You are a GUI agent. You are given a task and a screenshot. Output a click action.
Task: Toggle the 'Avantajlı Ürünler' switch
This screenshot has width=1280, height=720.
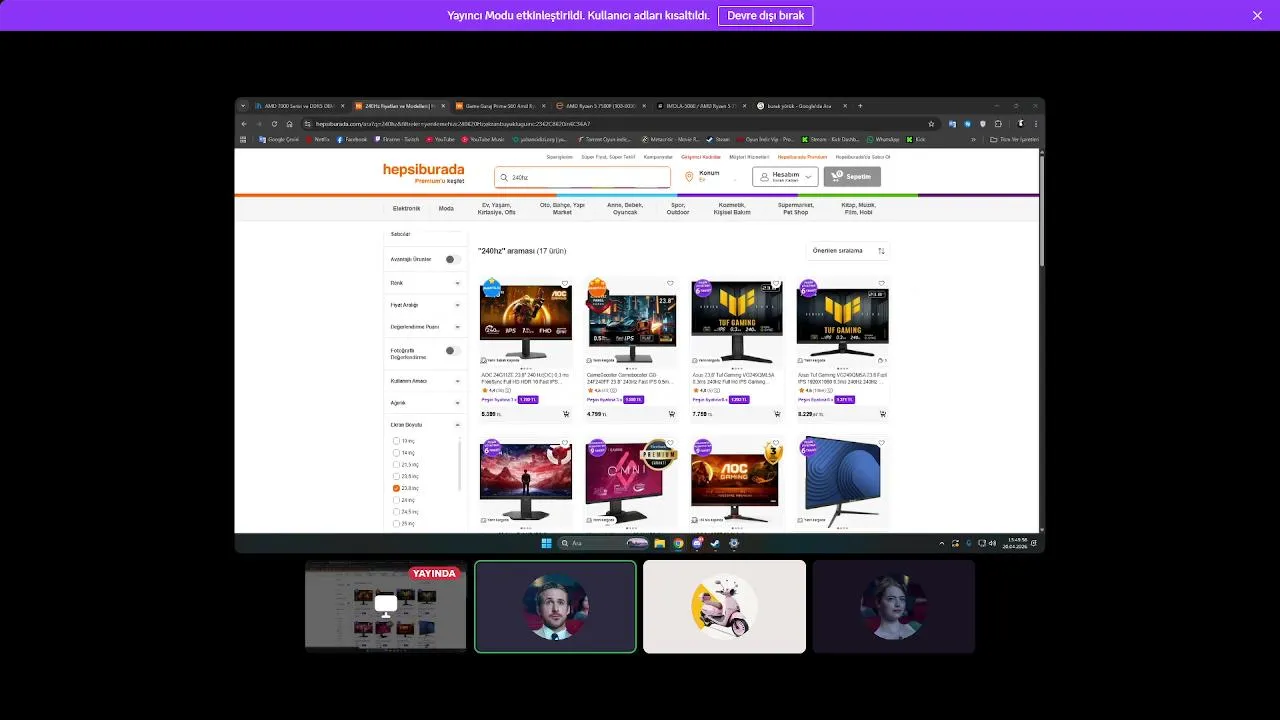[451, 259]
